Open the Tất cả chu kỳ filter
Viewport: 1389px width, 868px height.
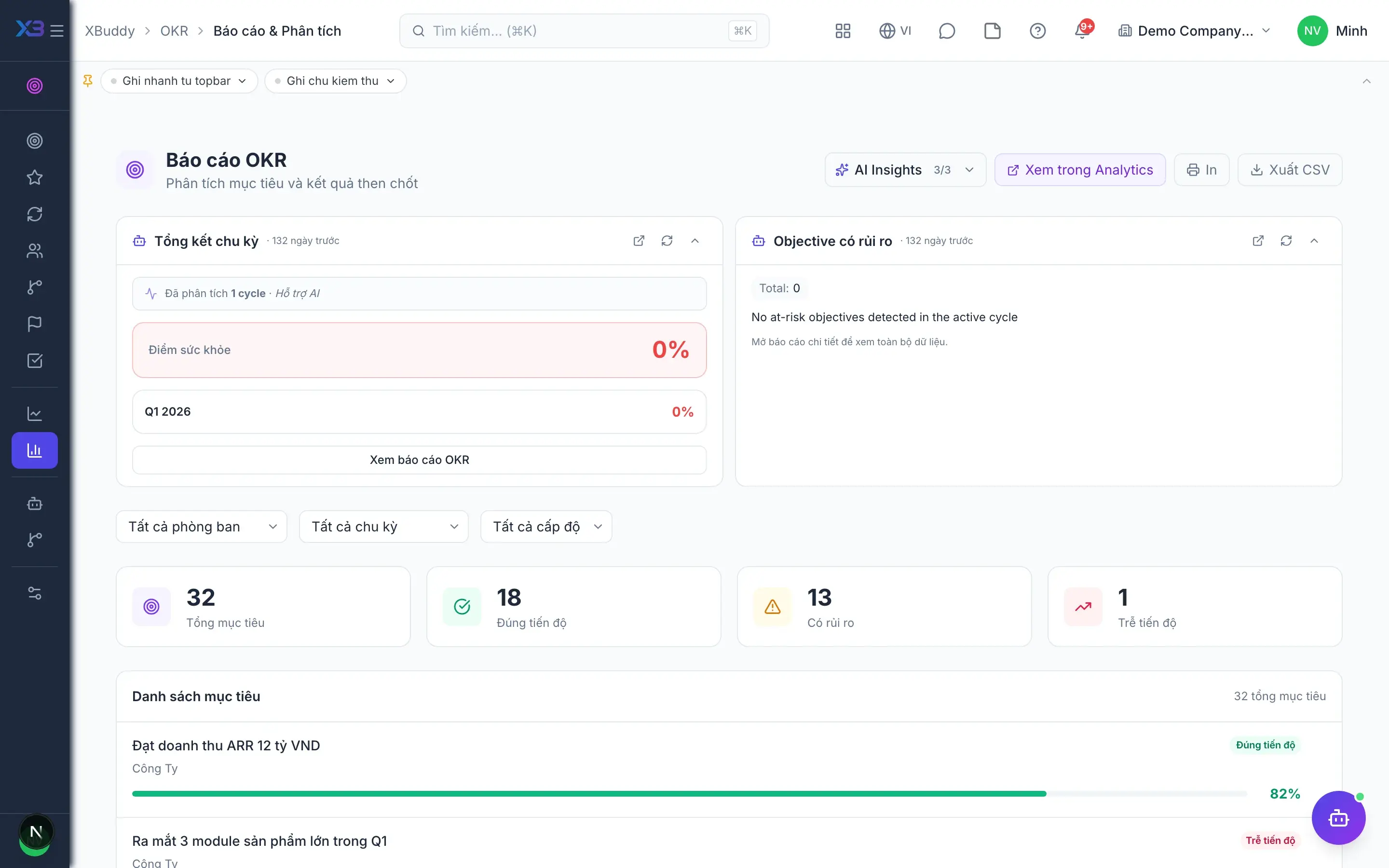(x=383, y=527)
